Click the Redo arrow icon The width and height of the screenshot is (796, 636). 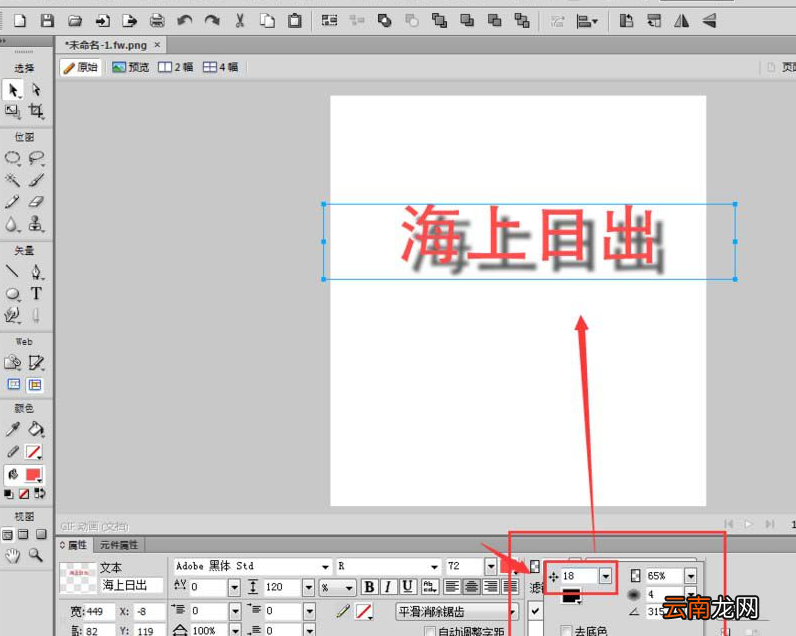click(212, 21)
